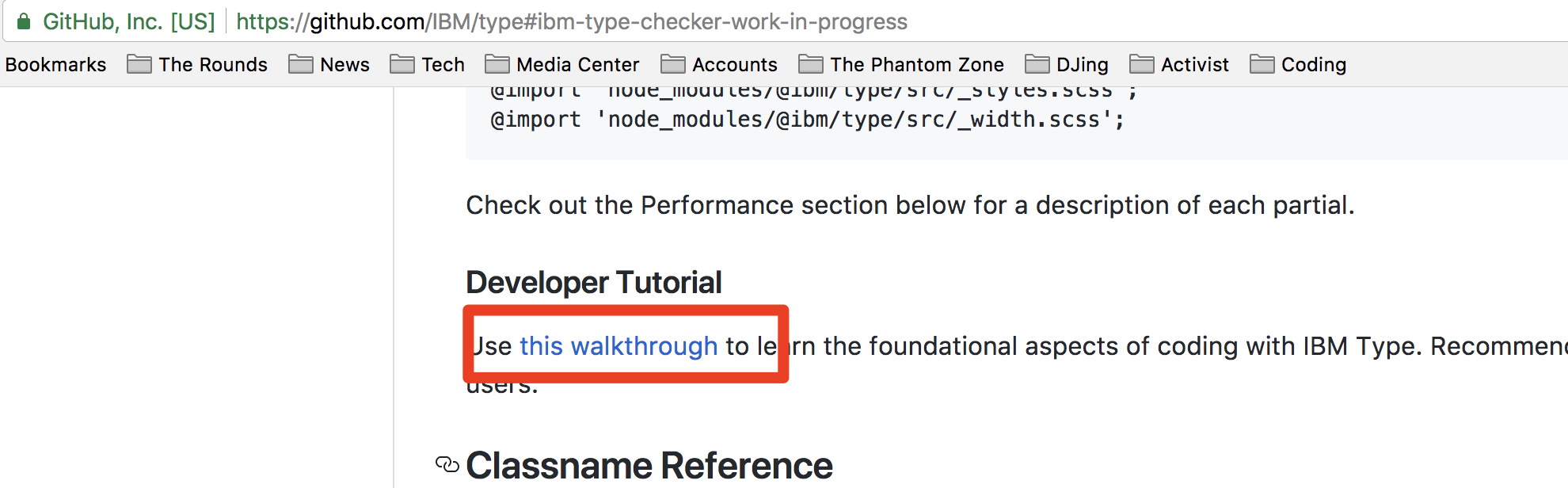
Task: Click the green secure lock icon
Action: pos(24,21)
